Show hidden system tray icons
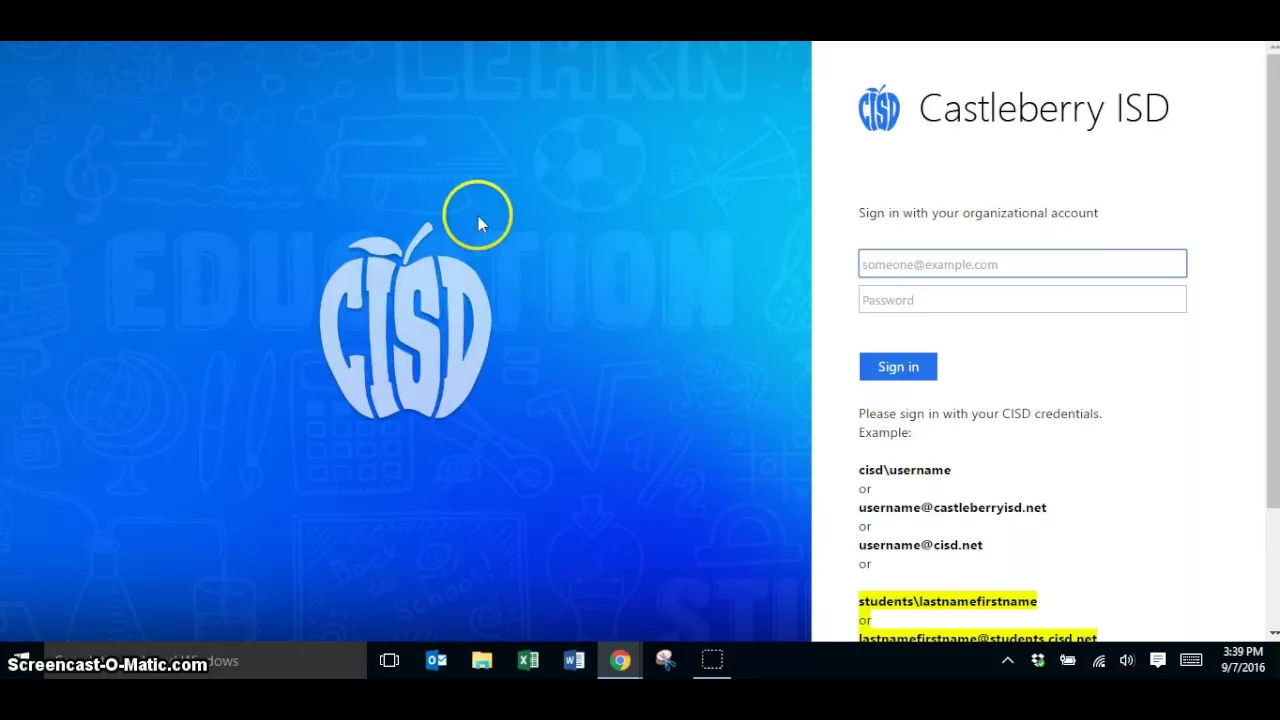 point(1008,661)
